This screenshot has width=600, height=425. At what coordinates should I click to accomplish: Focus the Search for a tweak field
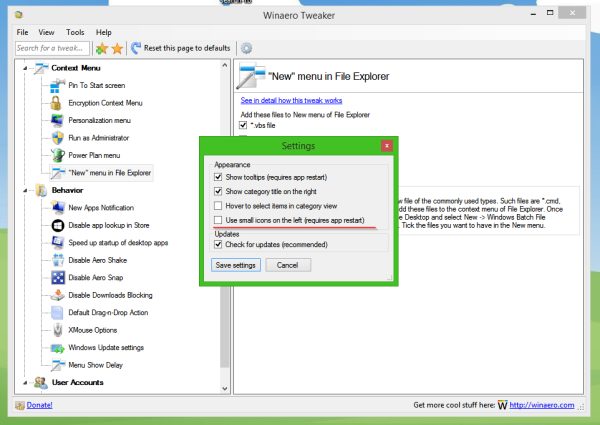click(52, 48)
